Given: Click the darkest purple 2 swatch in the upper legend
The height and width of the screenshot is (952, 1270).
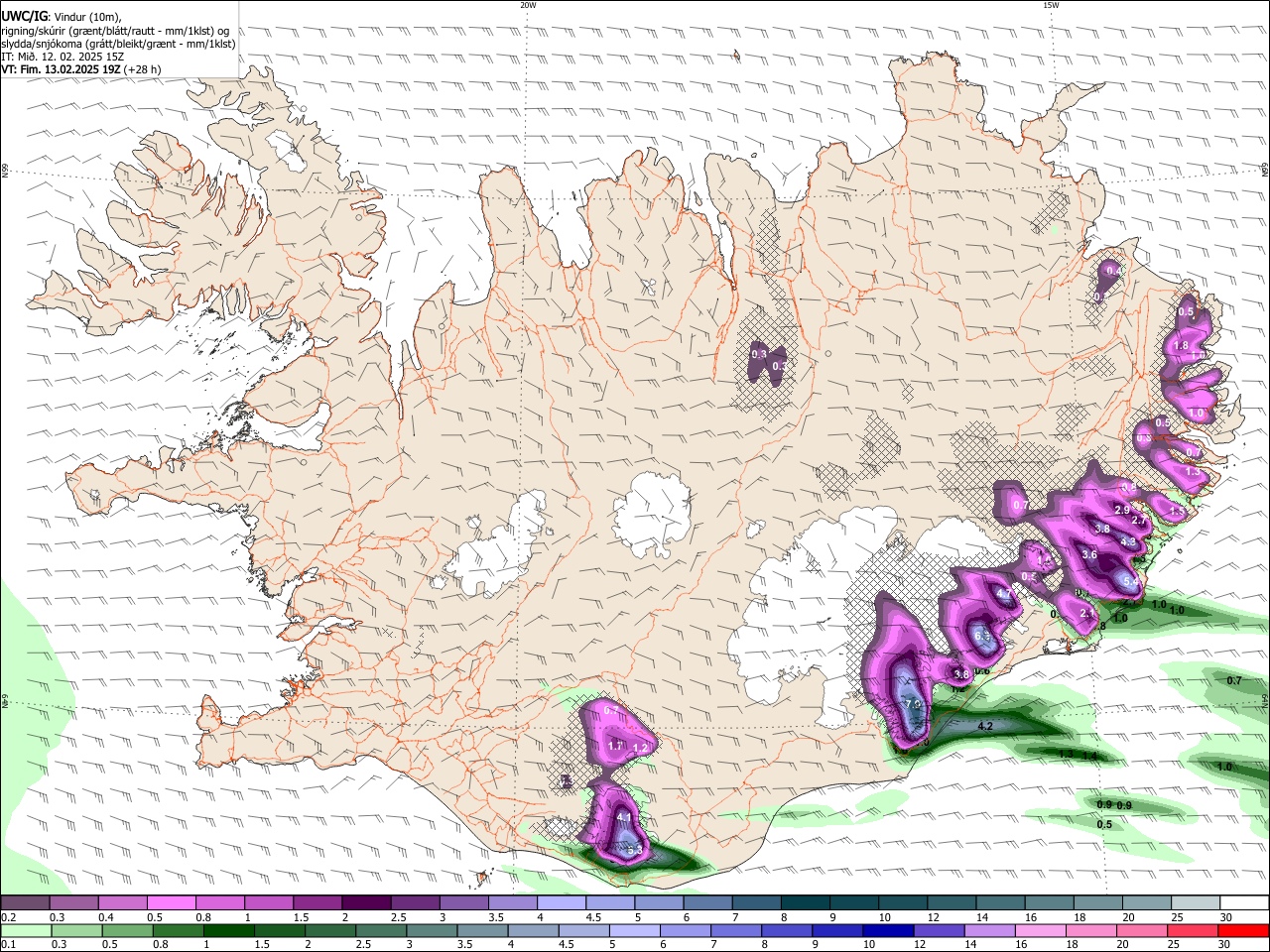Looking at the screenshot, I should (366, 903).
